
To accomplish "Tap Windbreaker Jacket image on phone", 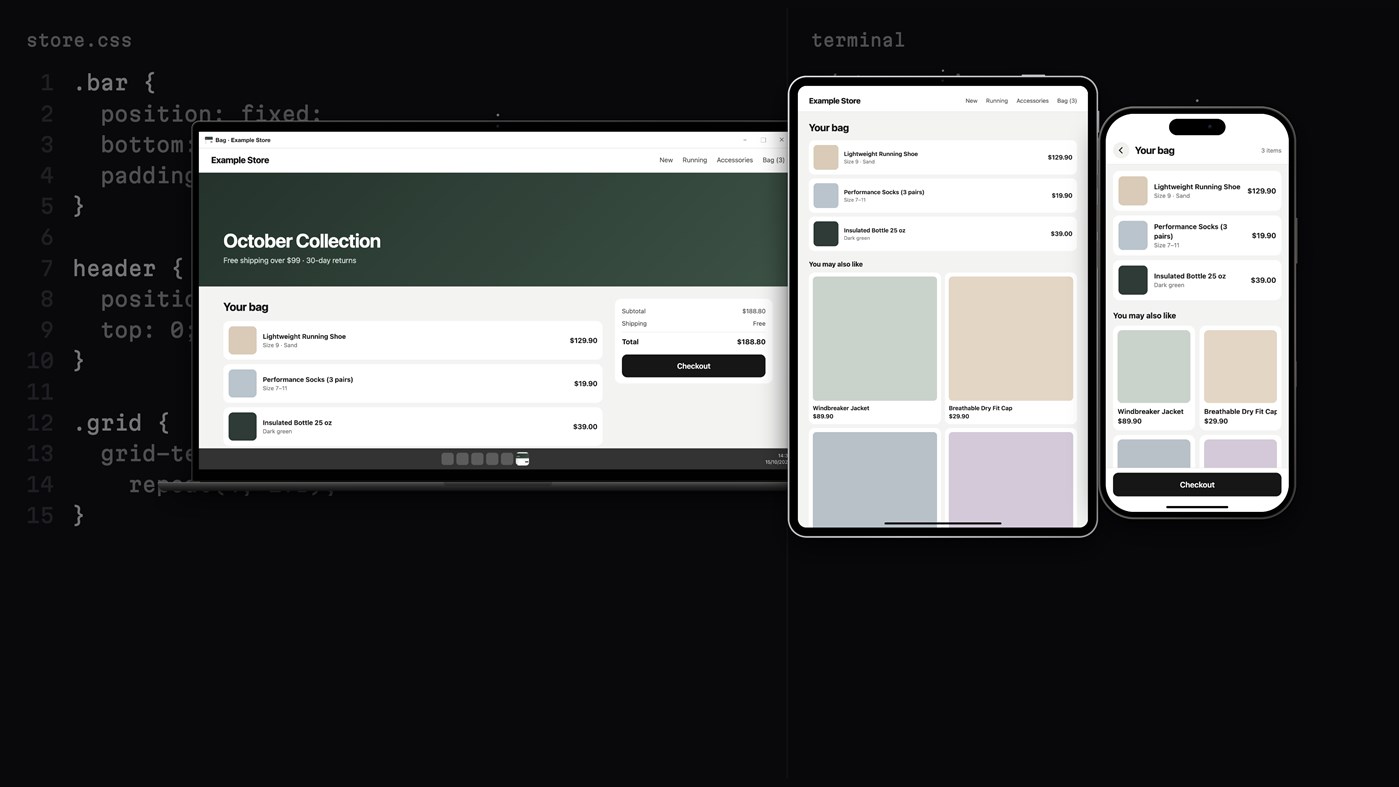I will (x=1154, y=366).
